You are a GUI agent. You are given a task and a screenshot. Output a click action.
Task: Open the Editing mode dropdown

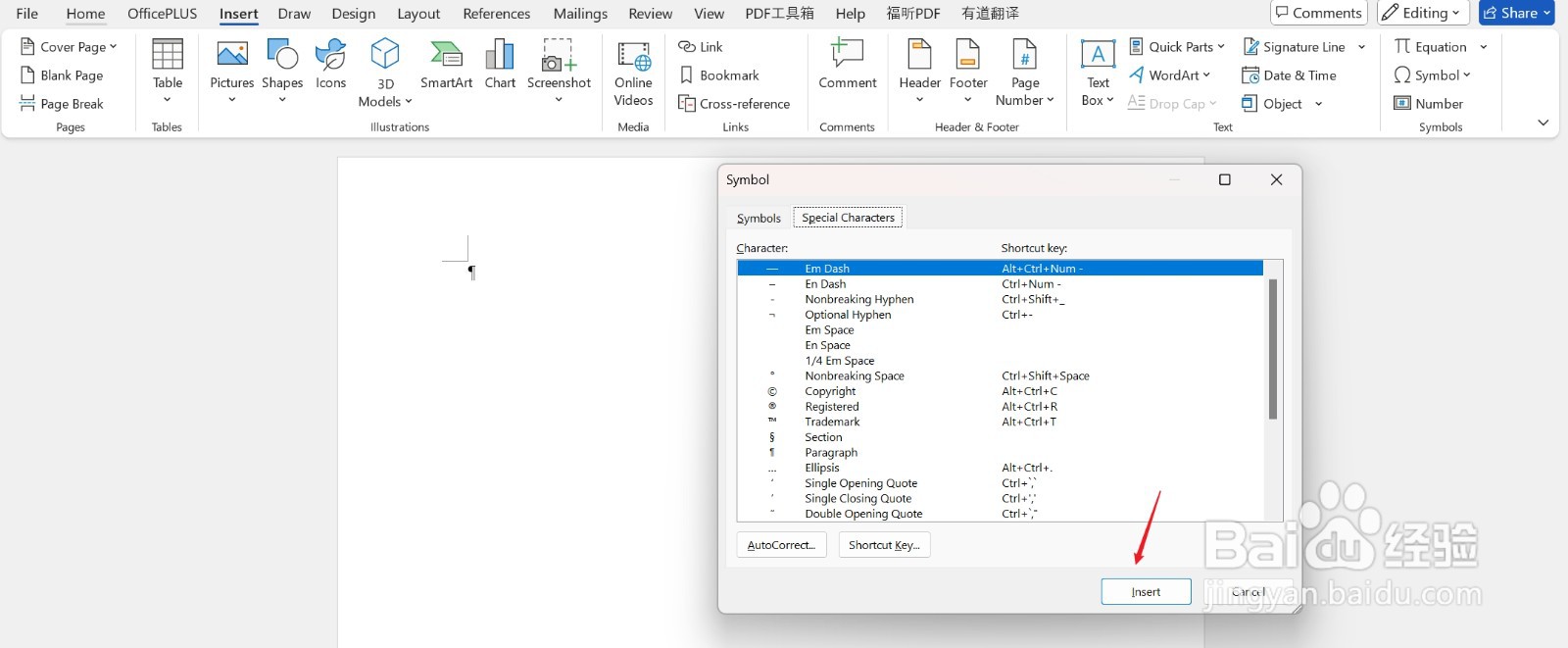tap(1421, 13)
